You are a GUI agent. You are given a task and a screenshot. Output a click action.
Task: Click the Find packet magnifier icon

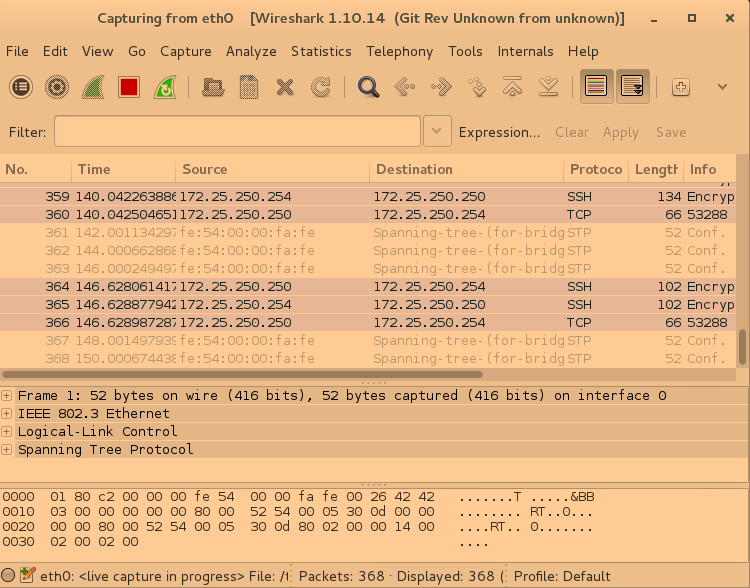(x=368, y=87)
